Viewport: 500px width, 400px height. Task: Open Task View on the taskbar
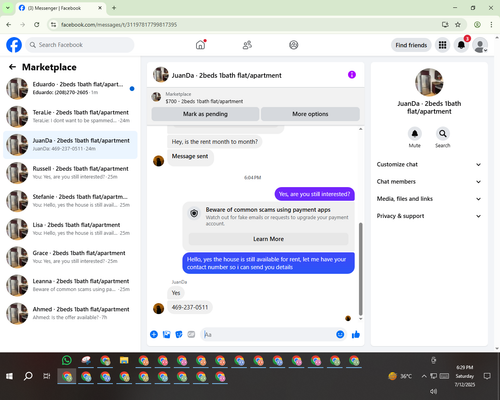click(47, 376)
